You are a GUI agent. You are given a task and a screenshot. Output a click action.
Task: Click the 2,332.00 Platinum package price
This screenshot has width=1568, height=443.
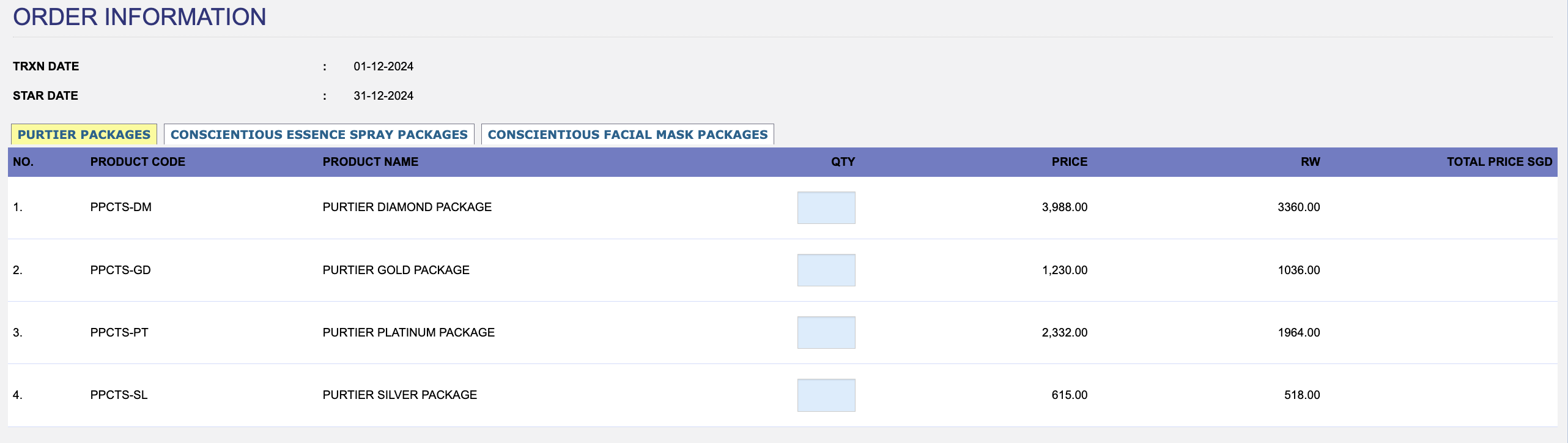point(1064,333)
